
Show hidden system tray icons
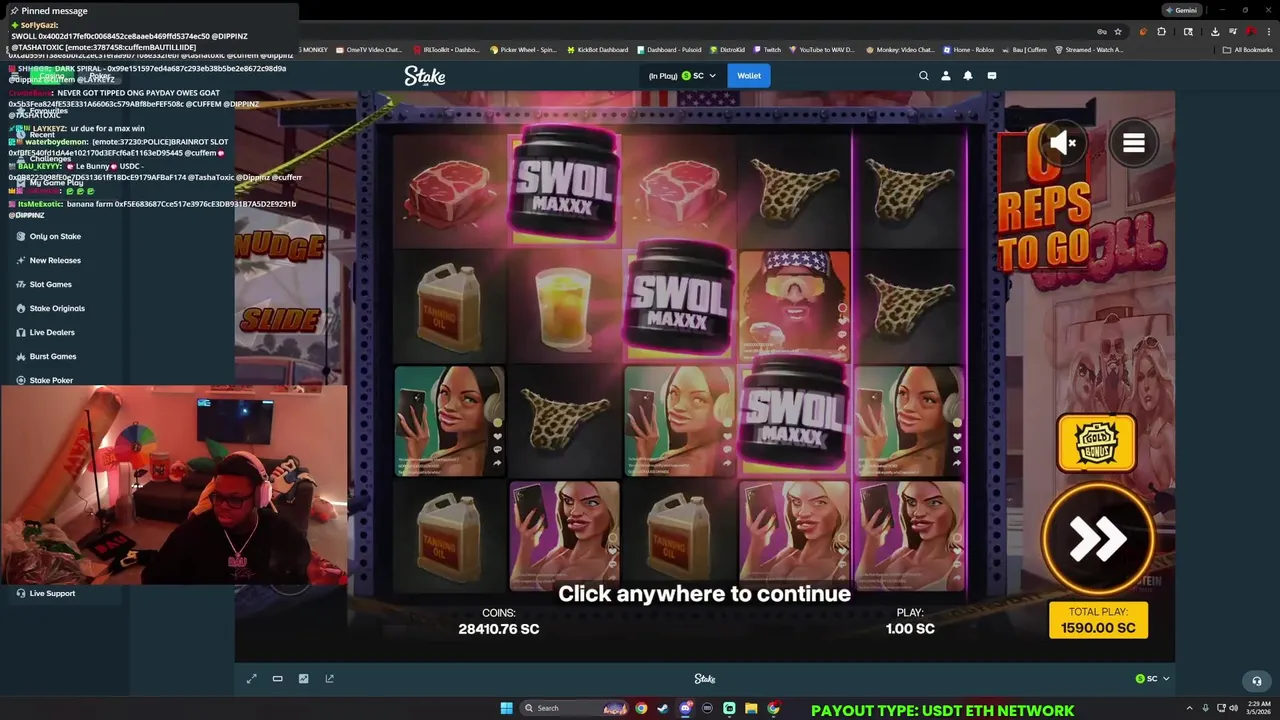(x=1188, y=708)
